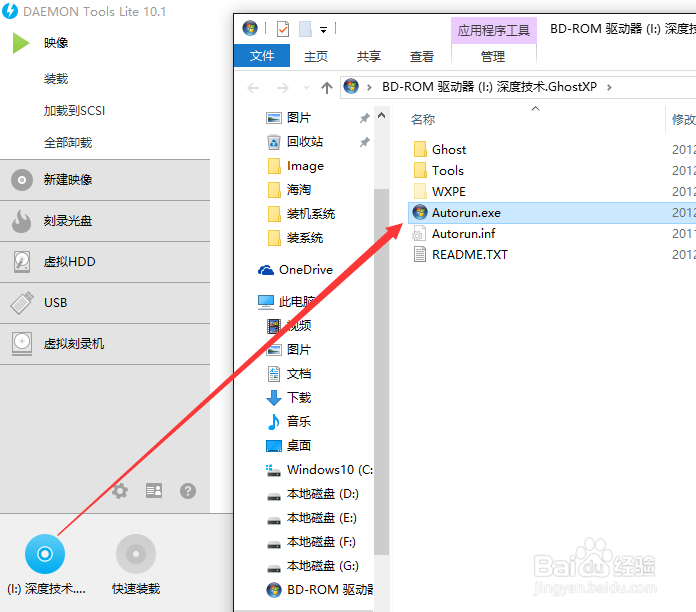Expand the address bar chevron before BD-ROM
Viewport: 696px width, 612px height.
[x=369, y=87]
